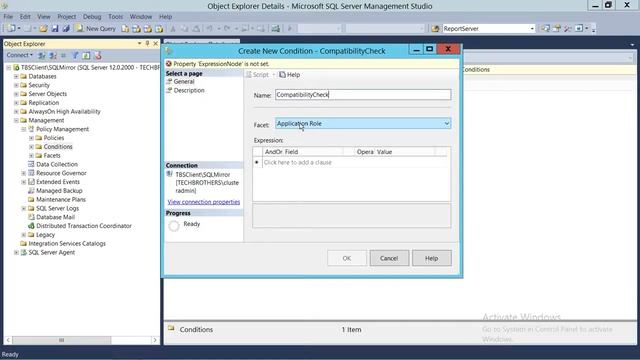This screenshot has width=640, height=360.
Task: Click the New Project icon in toolbar
Action: coord(11,29)
